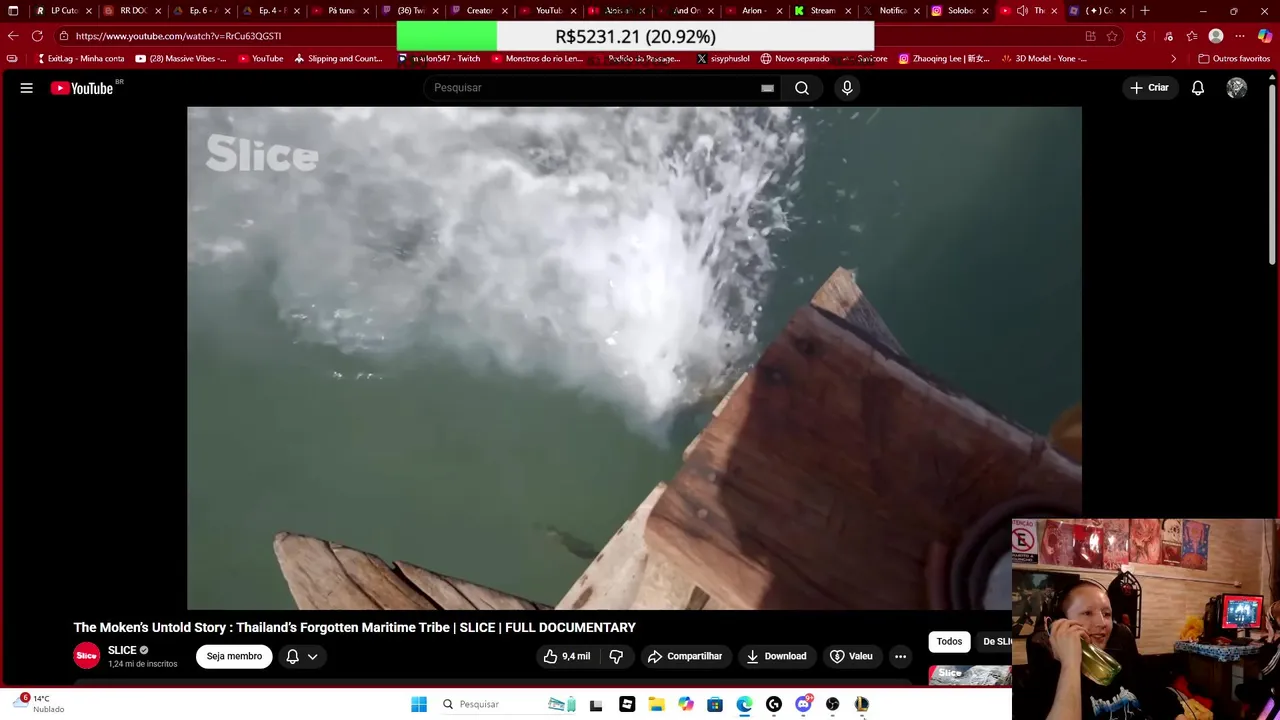
Task: Switch to the LP Cuts tab
Action: pyautogui.click(x=64, y=11)
